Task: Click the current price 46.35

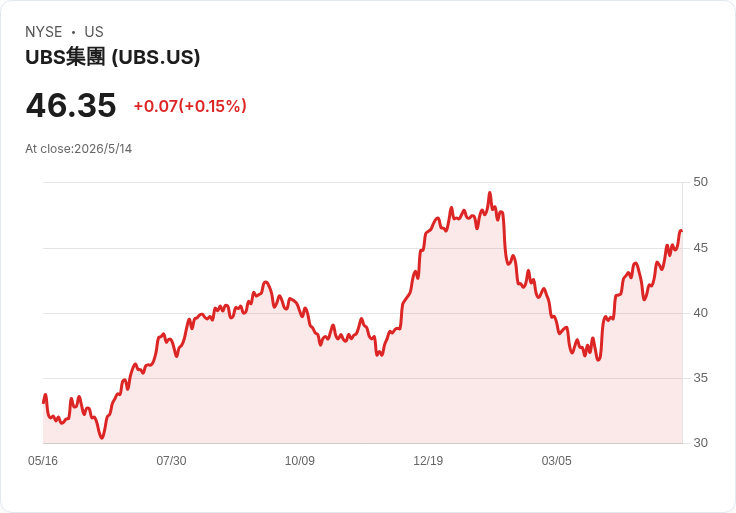Action: pyautogui.click(x=71, y=105)
